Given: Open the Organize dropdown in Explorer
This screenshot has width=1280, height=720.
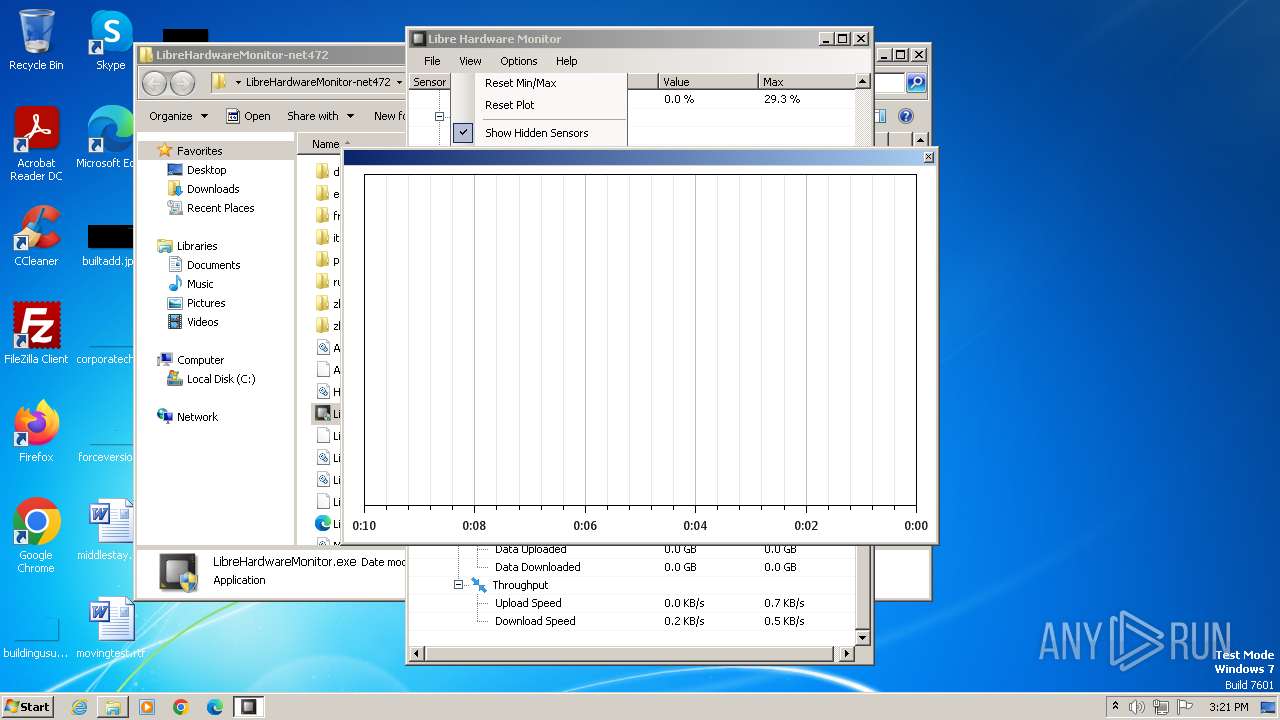Looking at the screenshot, I should coord(178,116).
